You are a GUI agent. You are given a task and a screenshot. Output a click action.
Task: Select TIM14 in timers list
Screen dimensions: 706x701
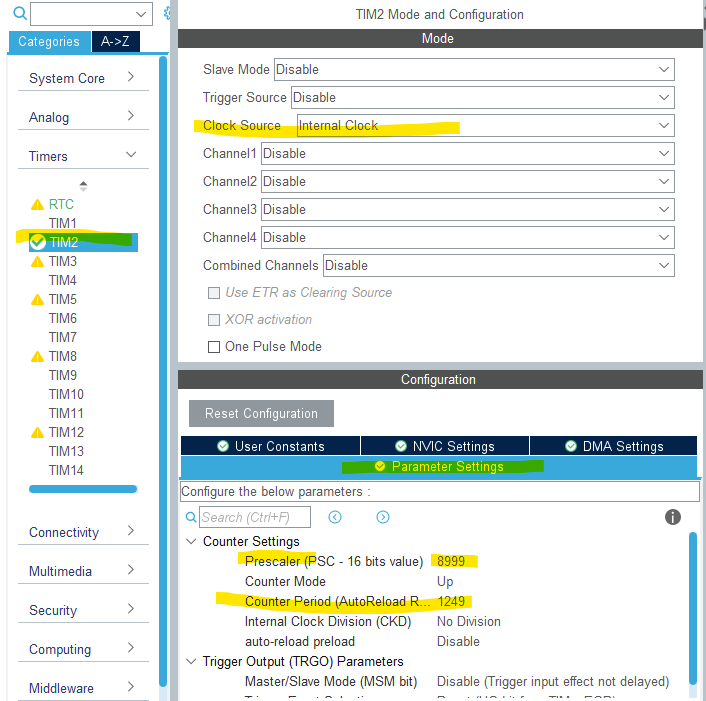[x=66, y=470]
